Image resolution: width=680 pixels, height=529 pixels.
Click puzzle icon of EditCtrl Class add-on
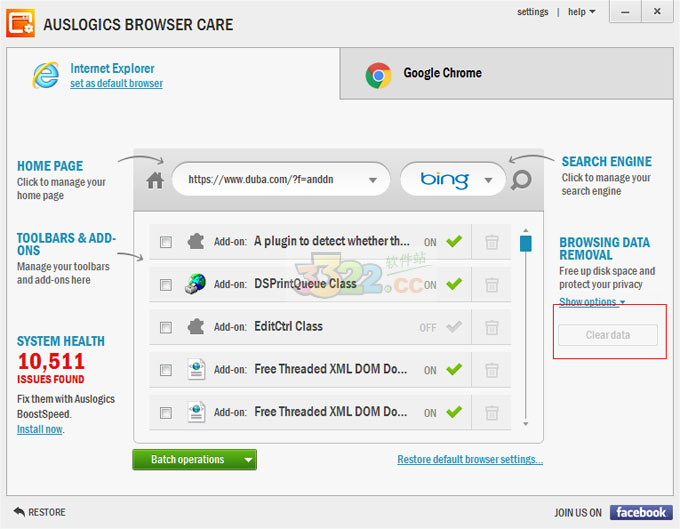coord(196,327)
